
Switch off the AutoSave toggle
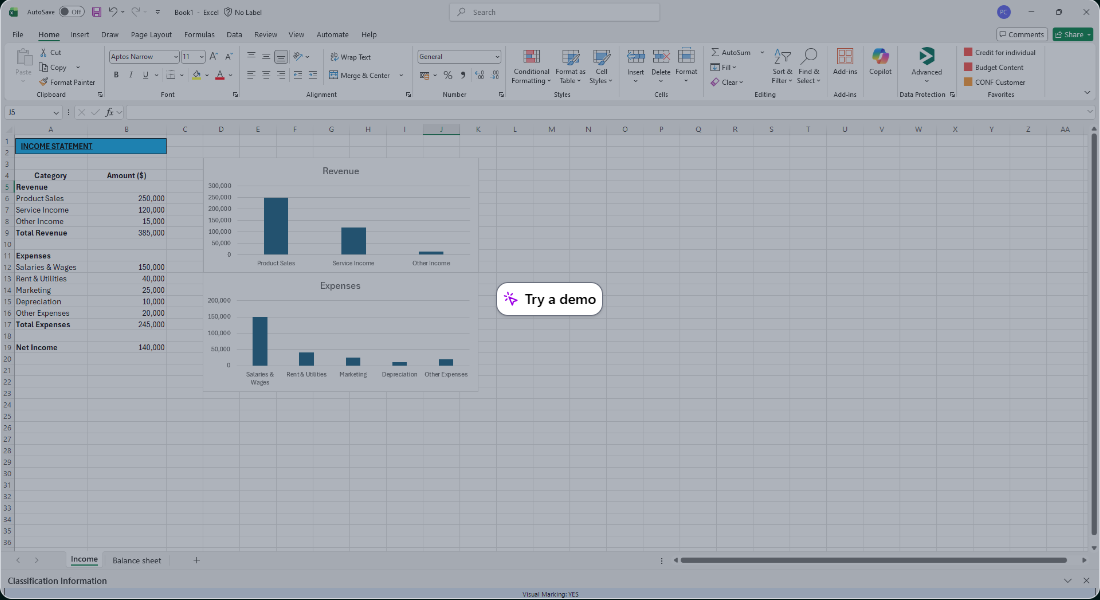point(70,11)
